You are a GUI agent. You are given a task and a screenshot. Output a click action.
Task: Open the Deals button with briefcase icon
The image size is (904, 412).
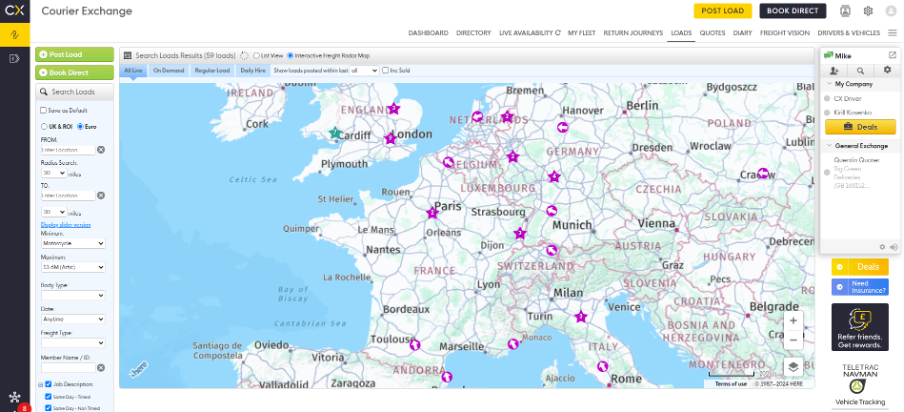(x=860, y=127)
